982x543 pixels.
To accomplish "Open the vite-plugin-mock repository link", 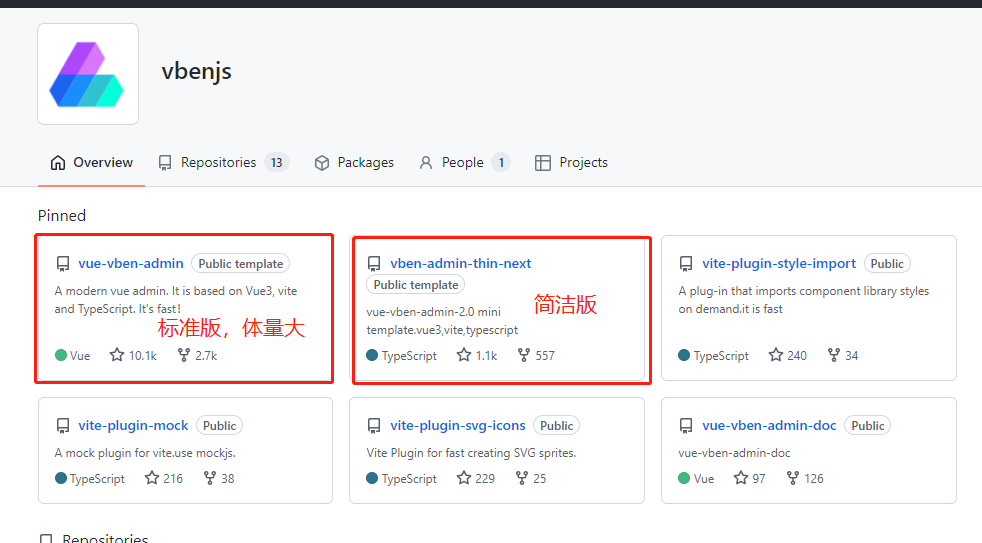I will [133, 426].
